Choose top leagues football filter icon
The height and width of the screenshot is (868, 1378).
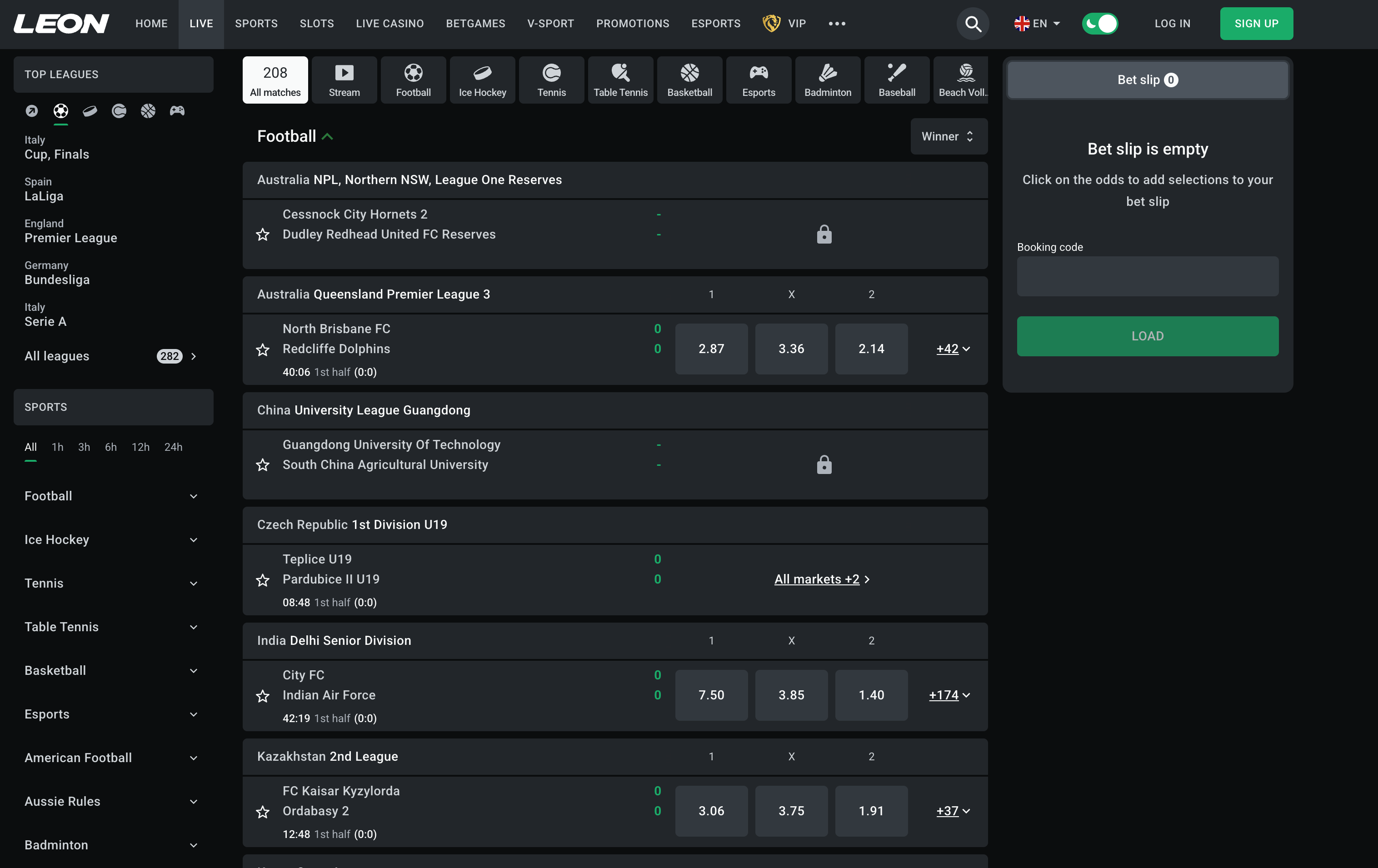60,110
